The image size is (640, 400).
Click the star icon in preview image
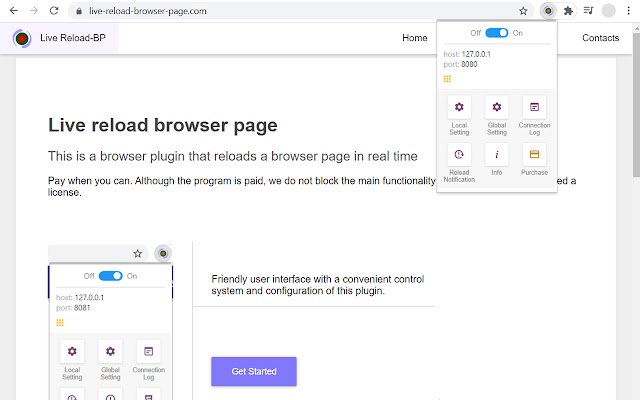[x=138, y=253]
